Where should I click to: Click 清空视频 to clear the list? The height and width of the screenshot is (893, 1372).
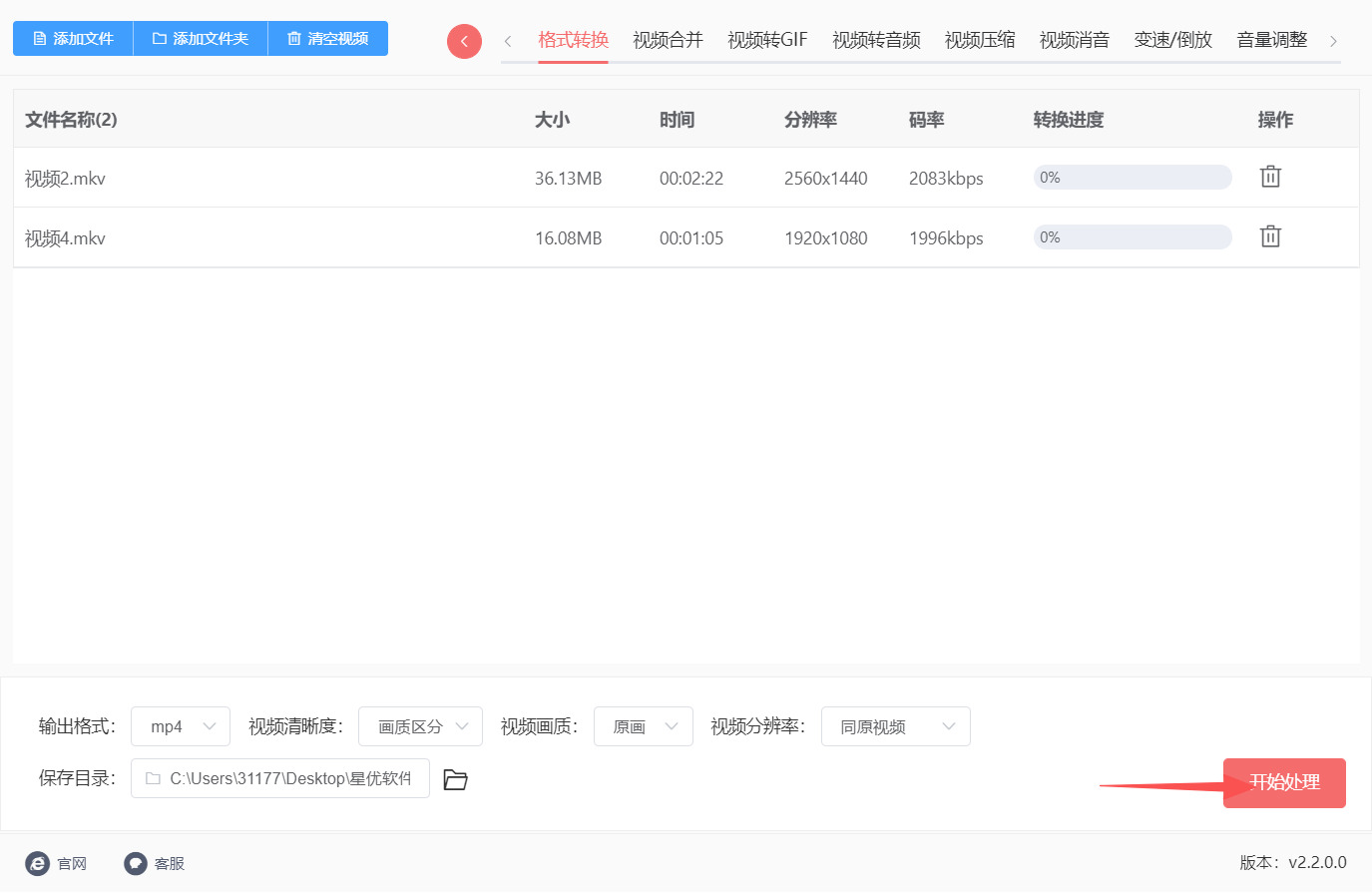(x=328, y=38)
